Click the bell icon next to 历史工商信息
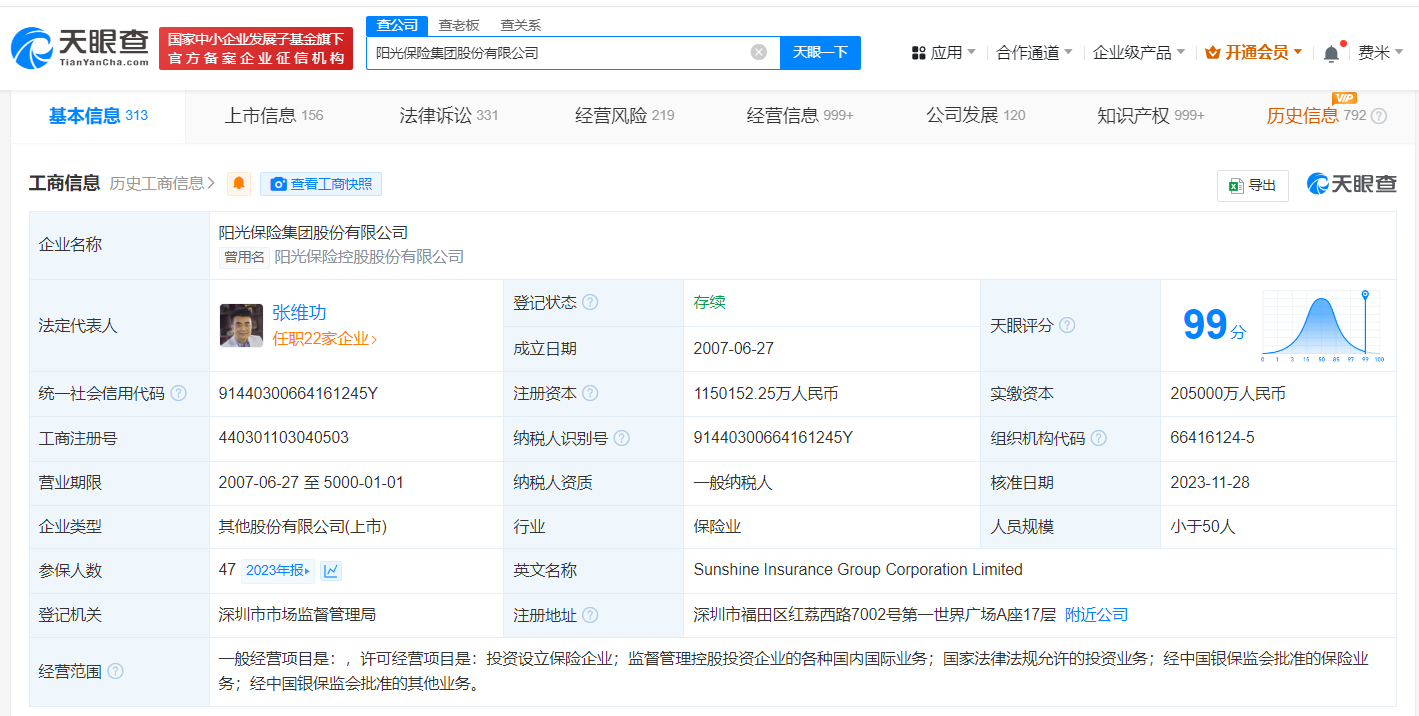This screenshot has width=1419, height=716. click(237, 184)
